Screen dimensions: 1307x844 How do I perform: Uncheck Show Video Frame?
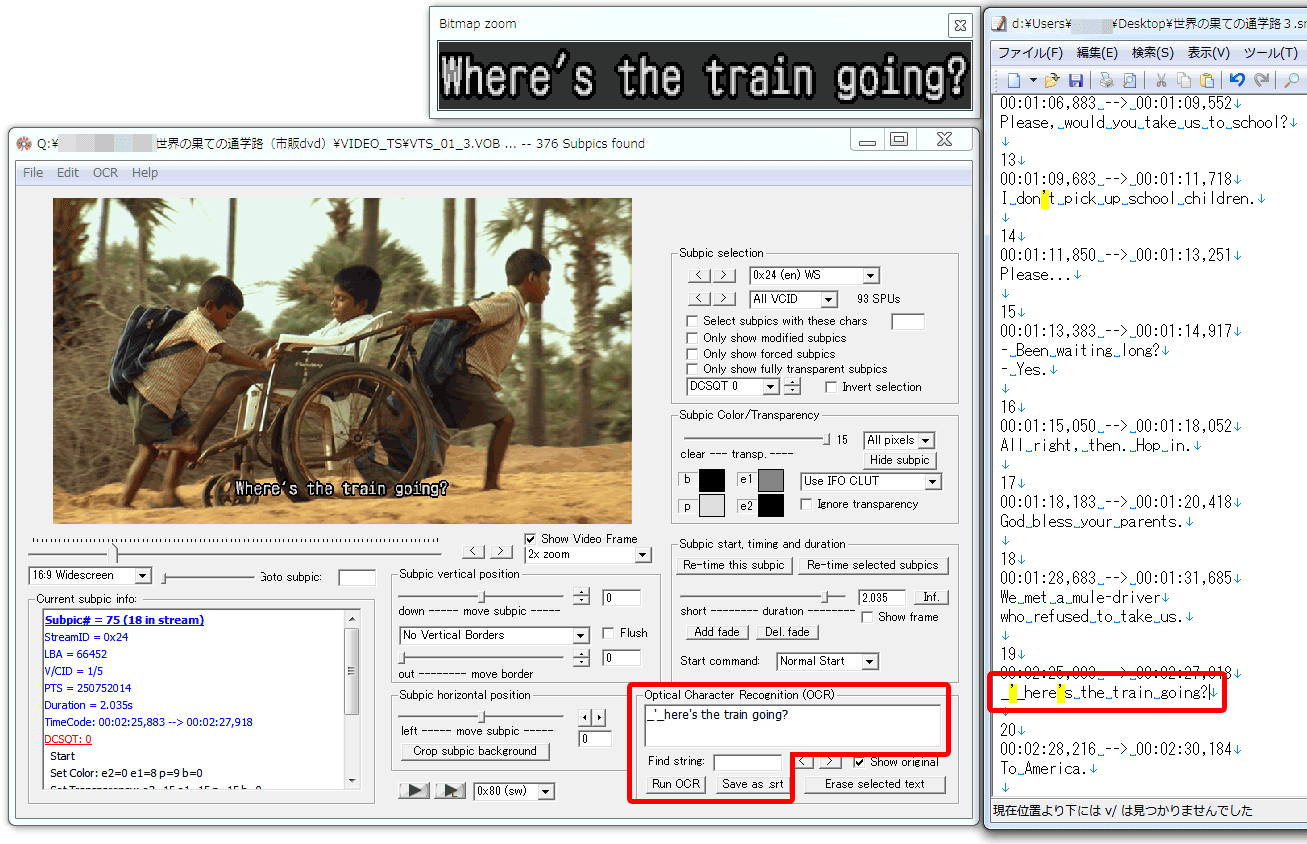click(531, 539)
